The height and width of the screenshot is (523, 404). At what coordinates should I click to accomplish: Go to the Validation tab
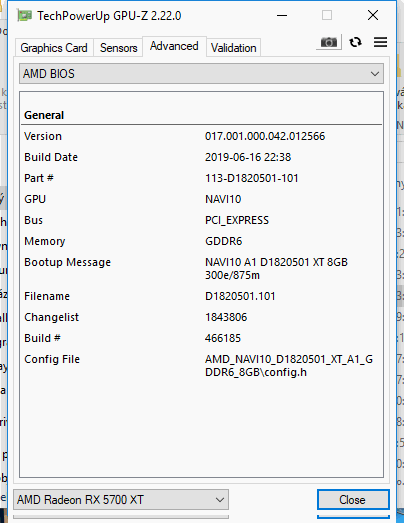point(234,48)
